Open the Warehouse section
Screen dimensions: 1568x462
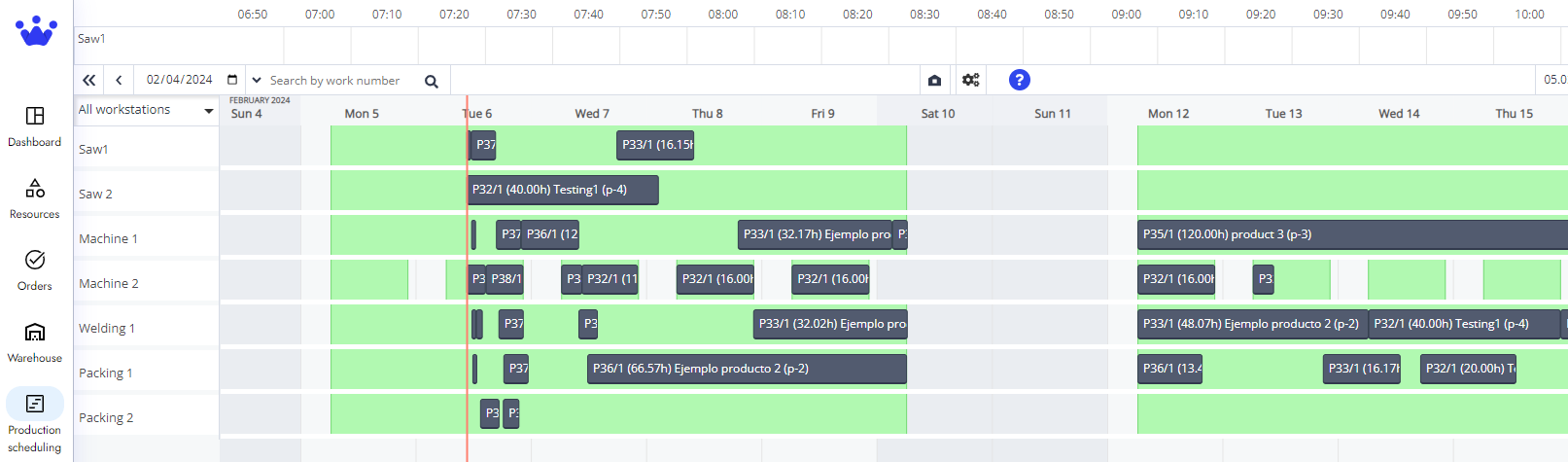(x=35, y=342)
